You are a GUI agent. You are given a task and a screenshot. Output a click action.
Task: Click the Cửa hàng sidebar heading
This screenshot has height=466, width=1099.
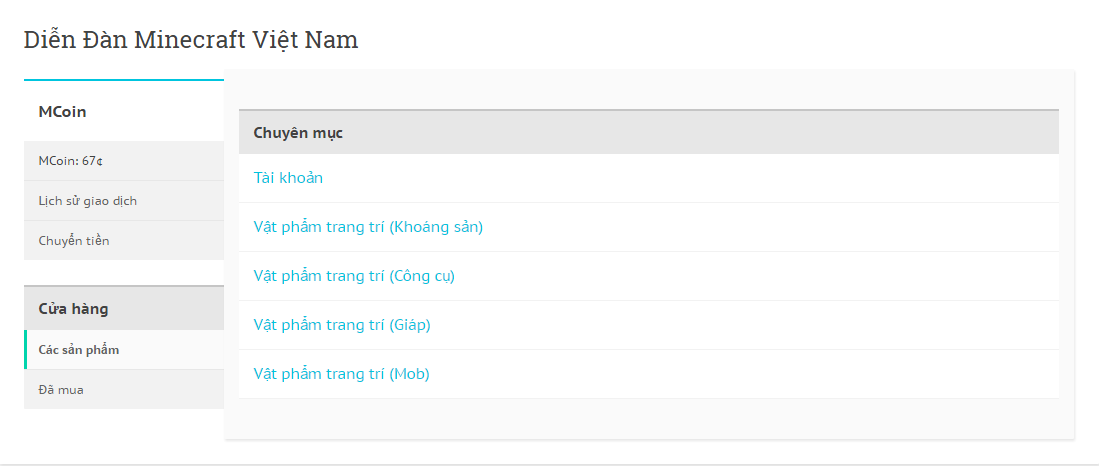tap(74, 309)
